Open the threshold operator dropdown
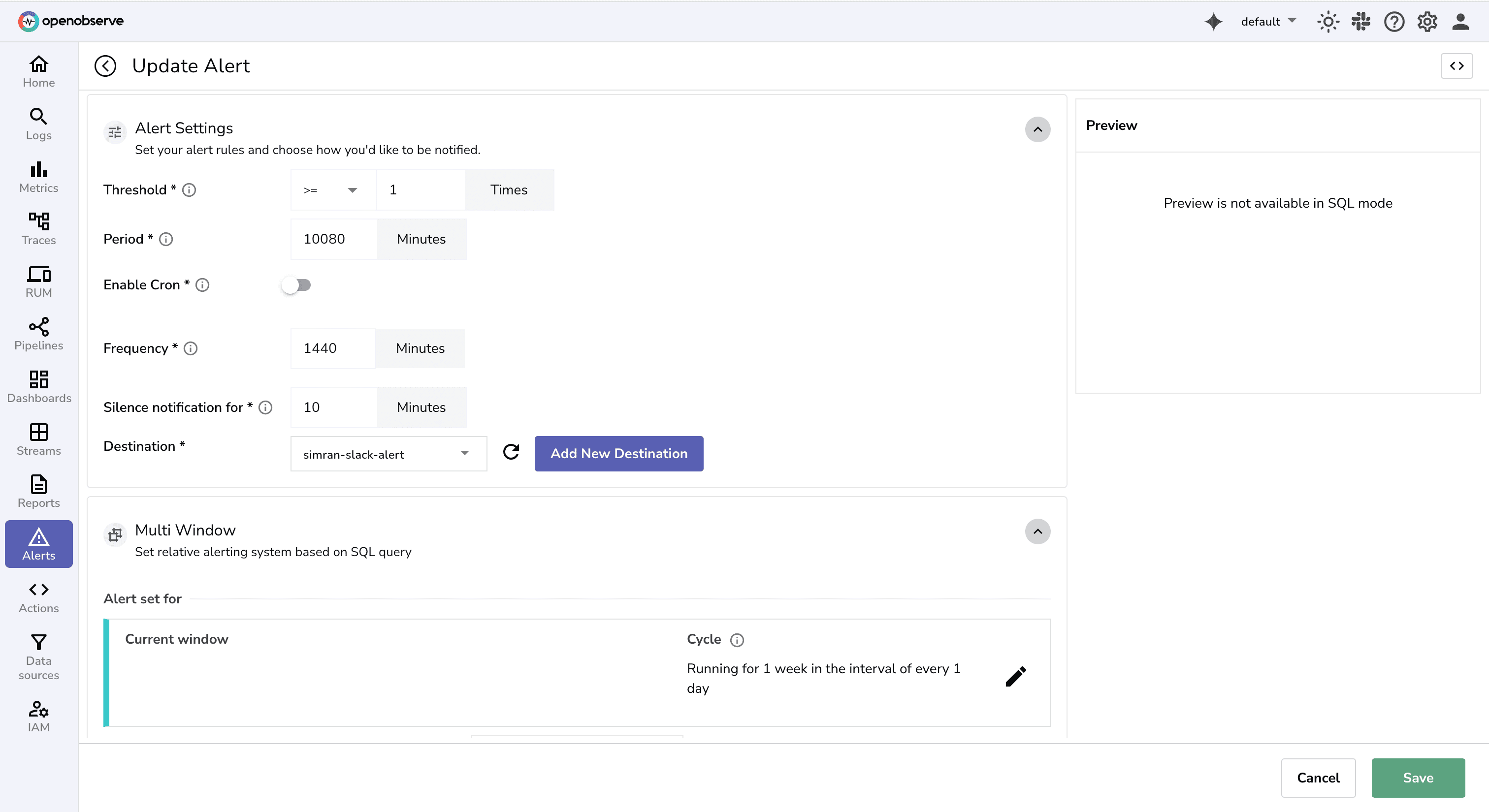Image resolution: width=1489 pixels, height=812 pixels. point(332,190)
